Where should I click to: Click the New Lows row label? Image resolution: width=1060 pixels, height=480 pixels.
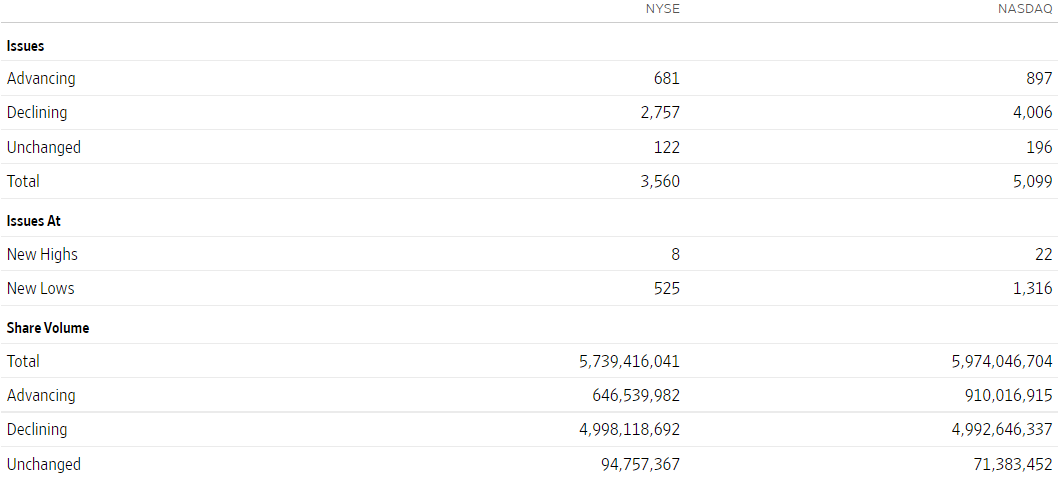(41, 288)
